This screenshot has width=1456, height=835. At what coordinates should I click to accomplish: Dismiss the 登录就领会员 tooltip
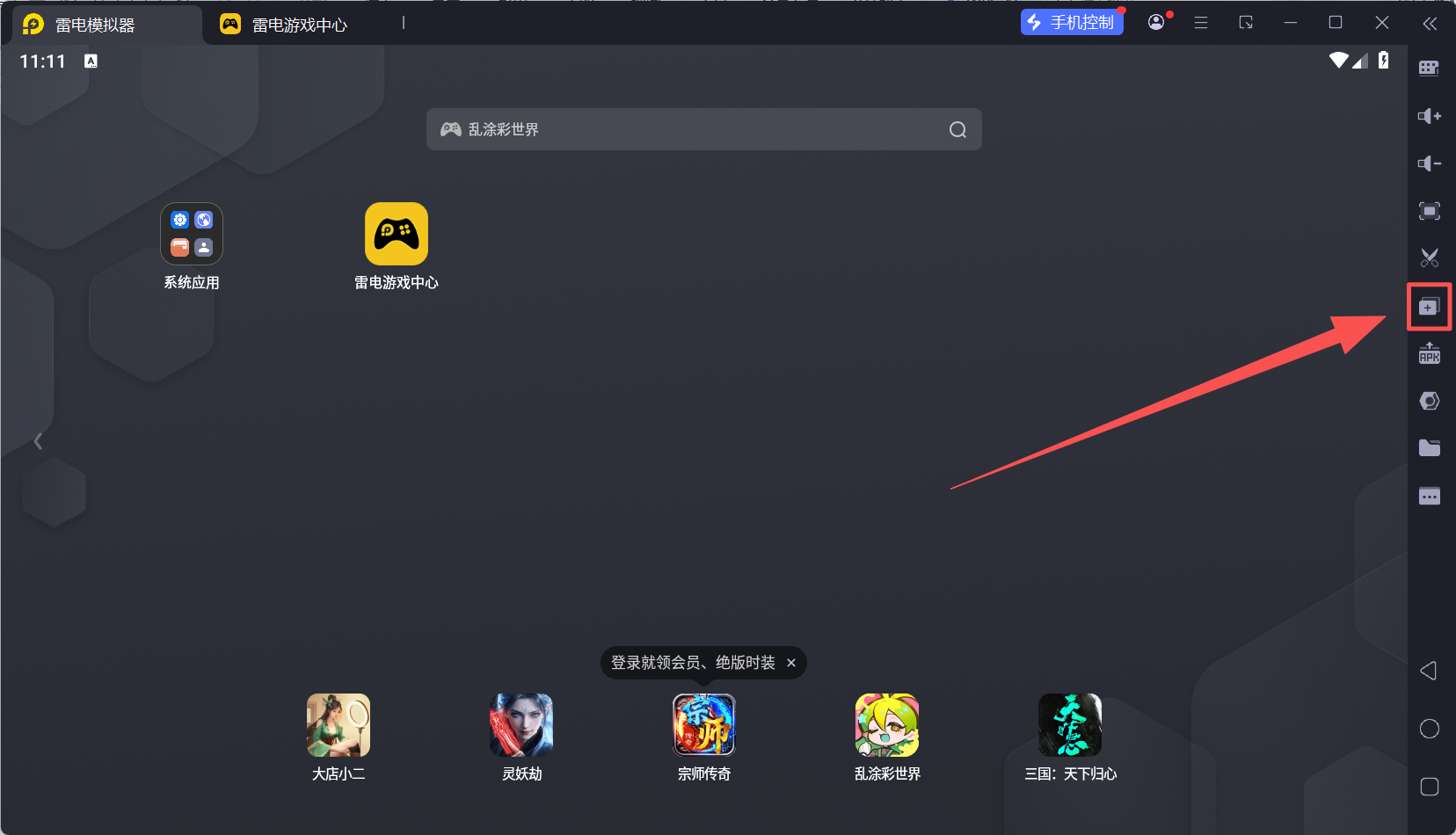[x=791, y=663]
